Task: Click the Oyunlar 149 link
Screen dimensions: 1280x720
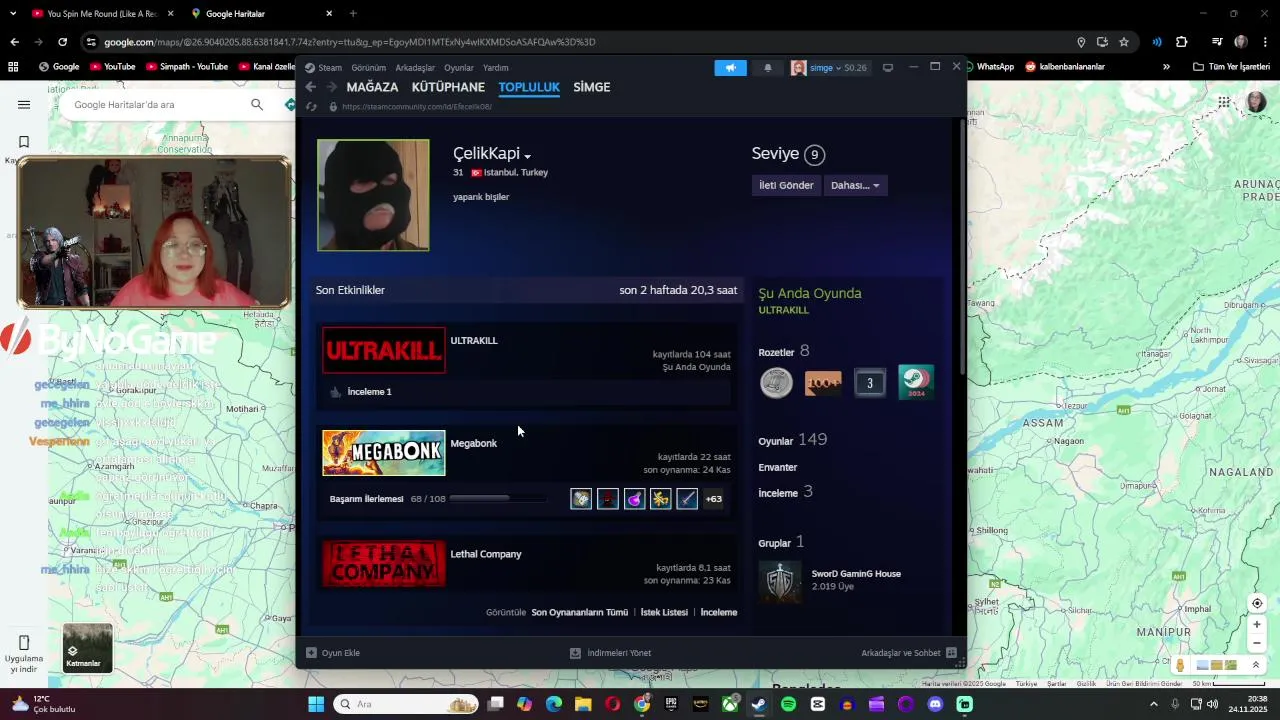Action: tap(793, 440)
